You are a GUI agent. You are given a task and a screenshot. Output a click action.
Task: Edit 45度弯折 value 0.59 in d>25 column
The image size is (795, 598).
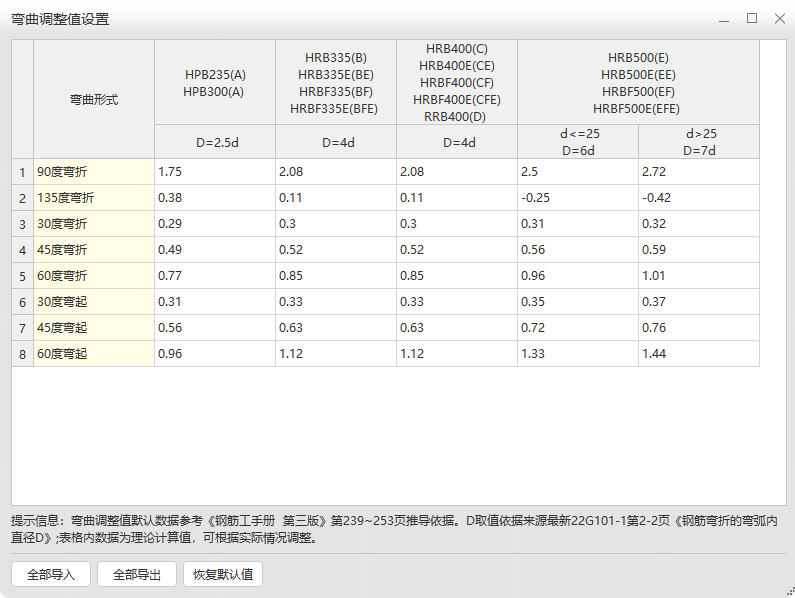[x=699, y=250]
